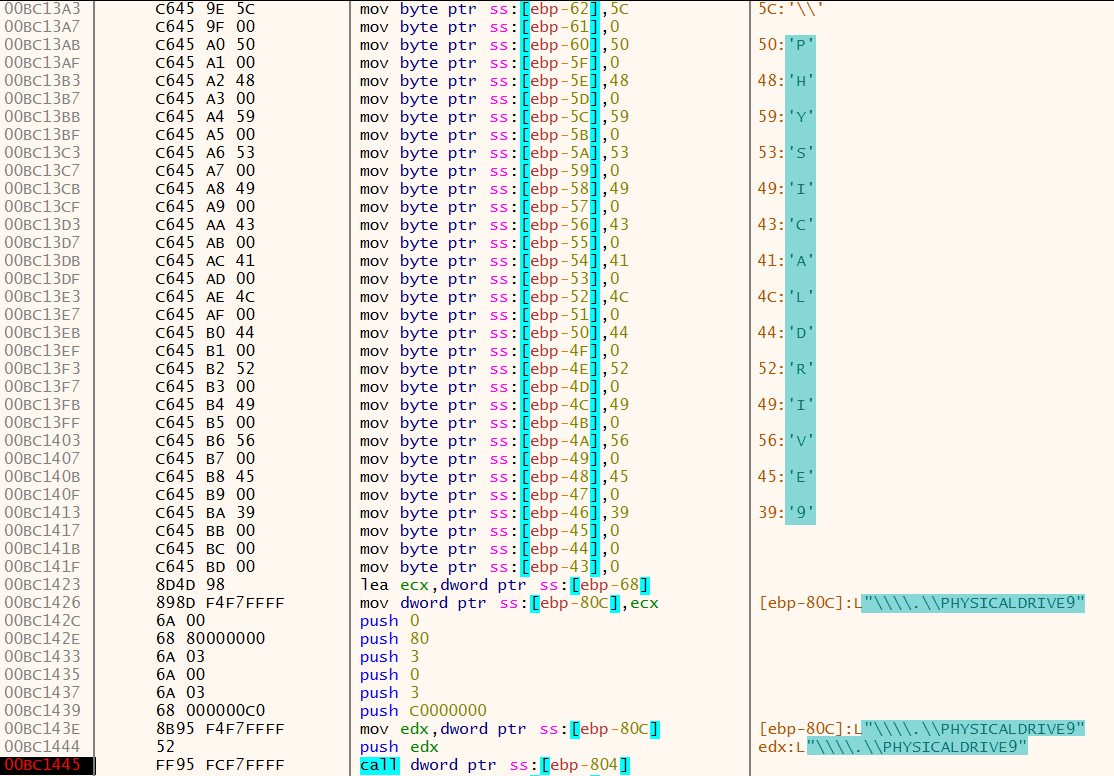Click the push 80 instruction

(x=394, y=639)
